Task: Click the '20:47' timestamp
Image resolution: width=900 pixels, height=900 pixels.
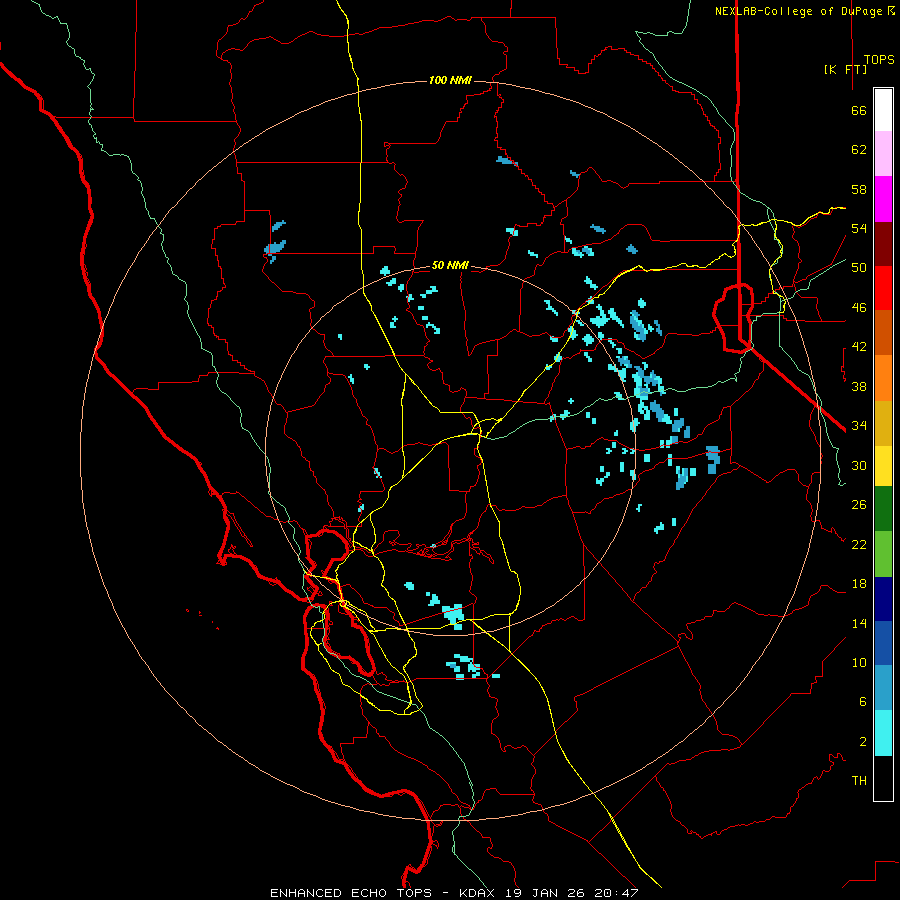Action: [618, 893]
